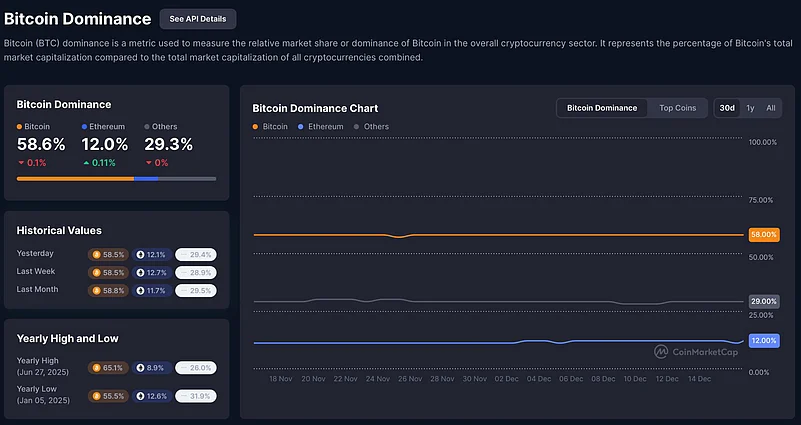
Task: Click the Historical Values heading
Action: (x=59, y=230)
